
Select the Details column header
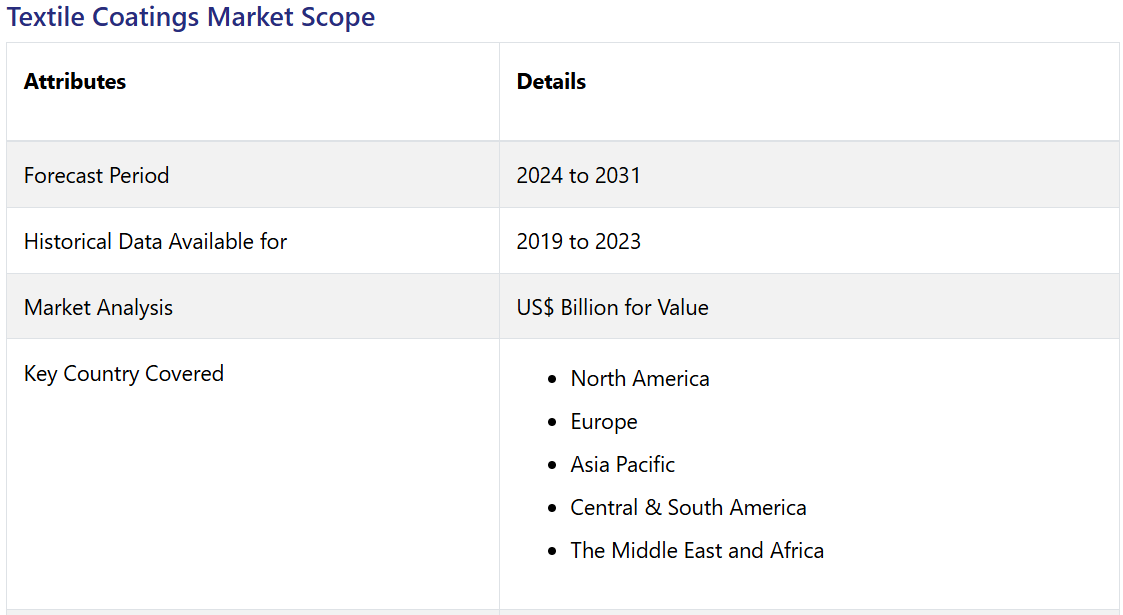(551, 82)
